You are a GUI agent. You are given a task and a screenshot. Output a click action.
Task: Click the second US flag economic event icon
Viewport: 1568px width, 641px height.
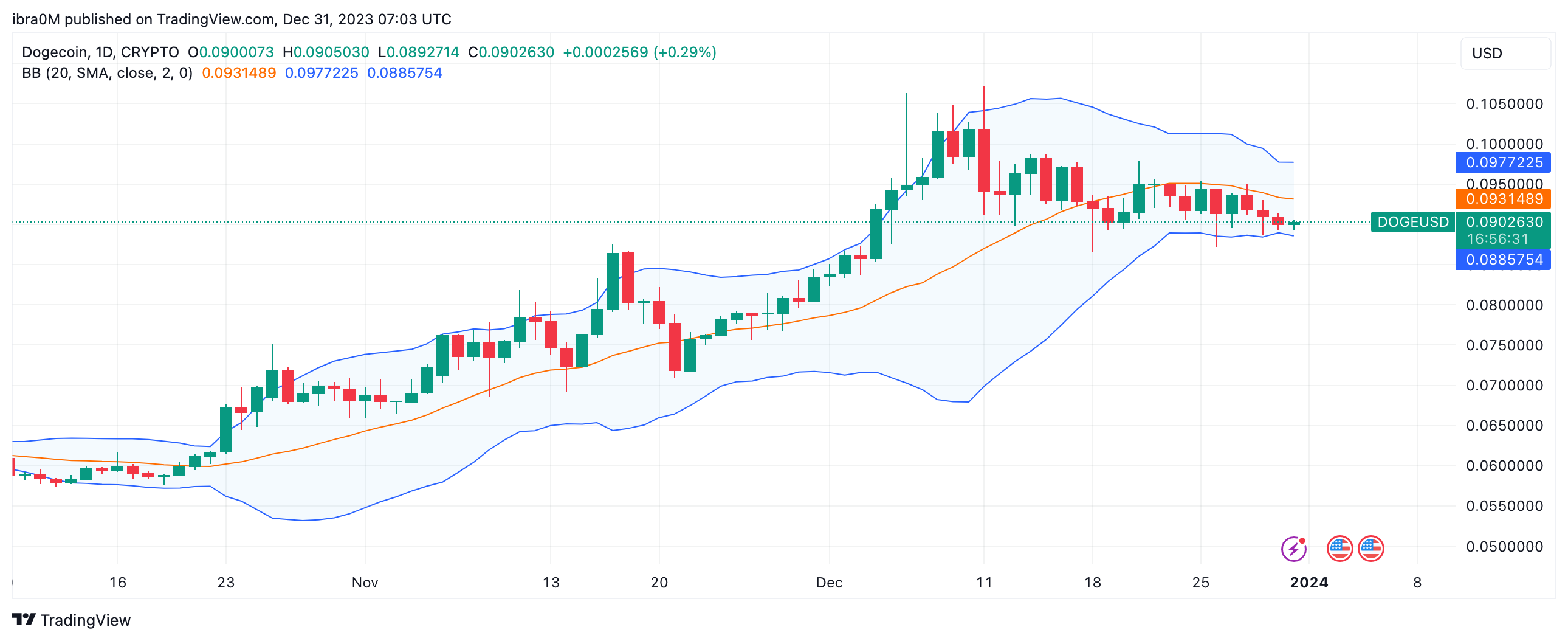(1370, 549)
